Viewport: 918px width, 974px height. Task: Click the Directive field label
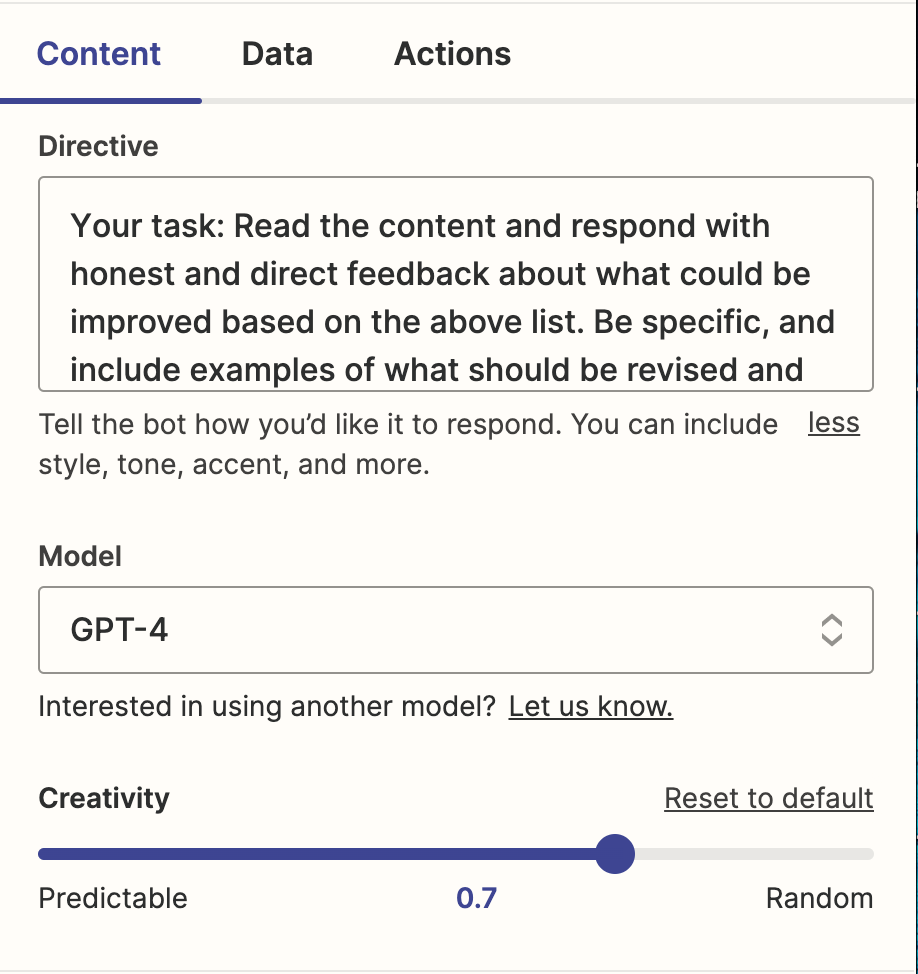[x=98, y=147]
